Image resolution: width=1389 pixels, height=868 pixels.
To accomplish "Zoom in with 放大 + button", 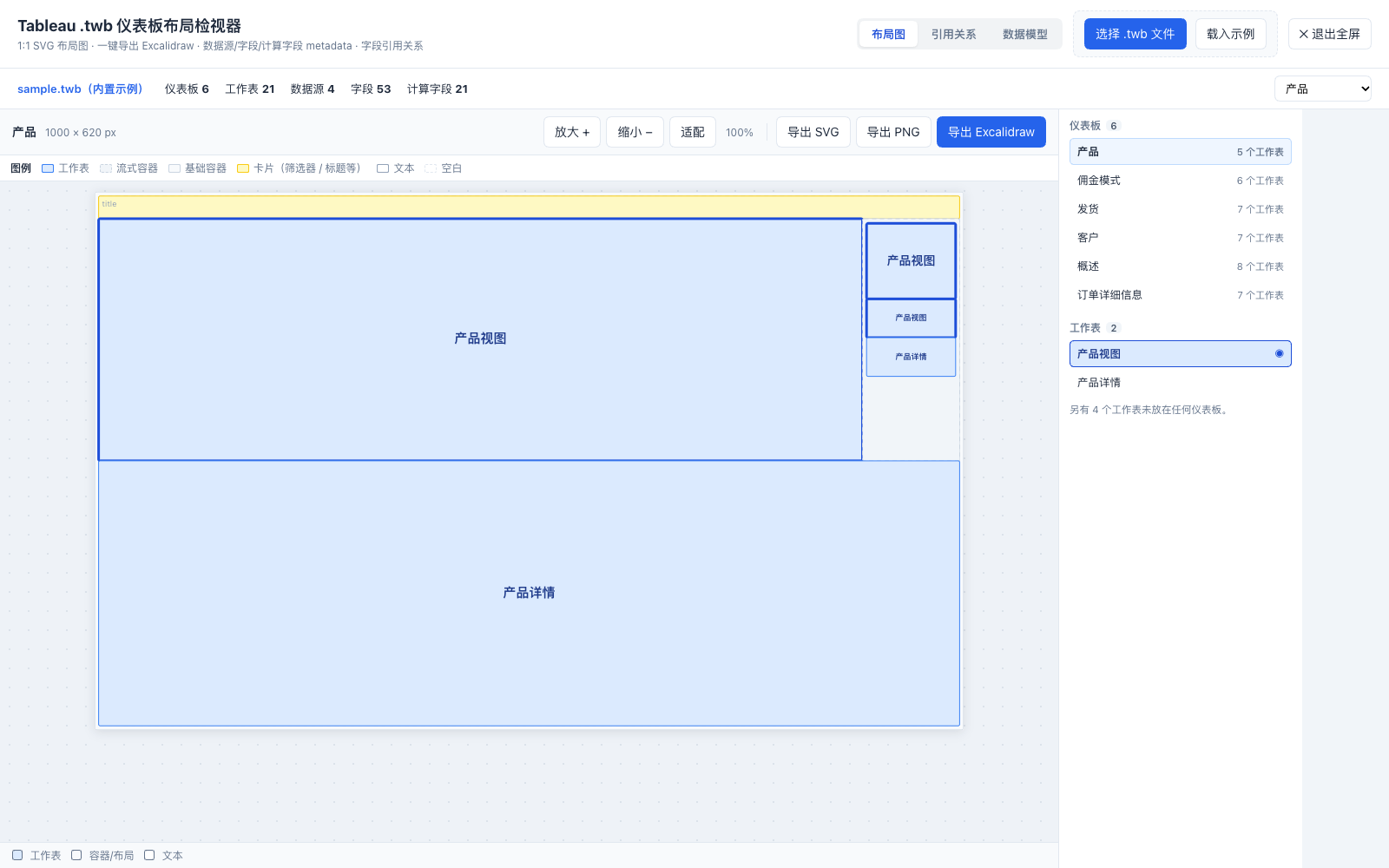I will (x=572, y=132).
